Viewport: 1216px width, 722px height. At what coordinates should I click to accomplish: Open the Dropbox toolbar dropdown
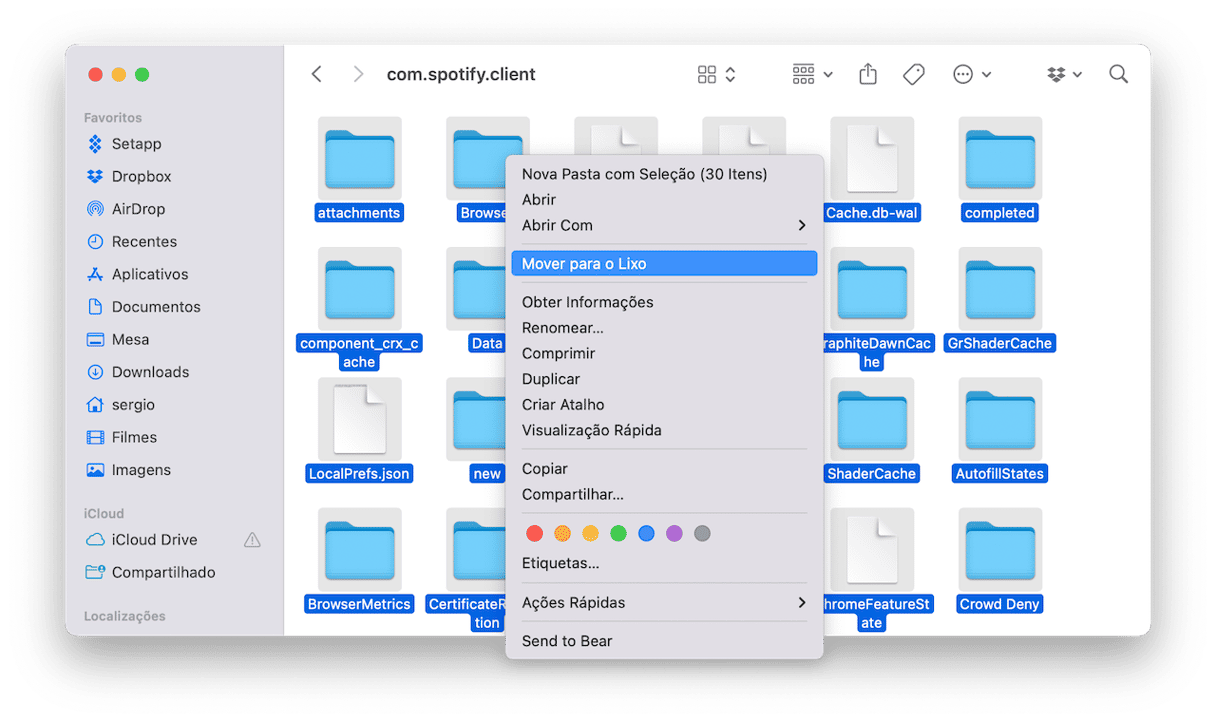(x=1064, y=74)
